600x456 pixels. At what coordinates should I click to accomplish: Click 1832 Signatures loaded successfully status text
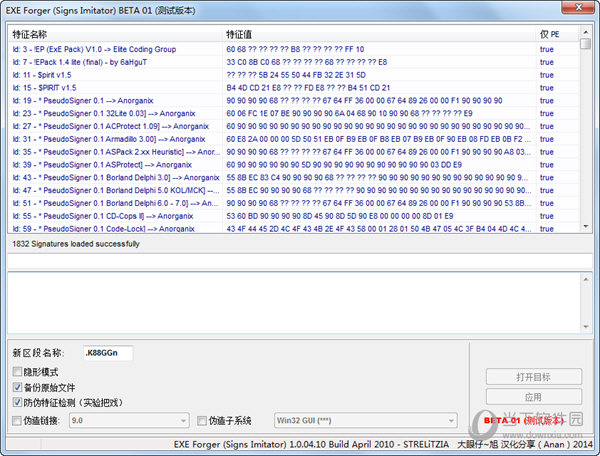click(76, 244)
